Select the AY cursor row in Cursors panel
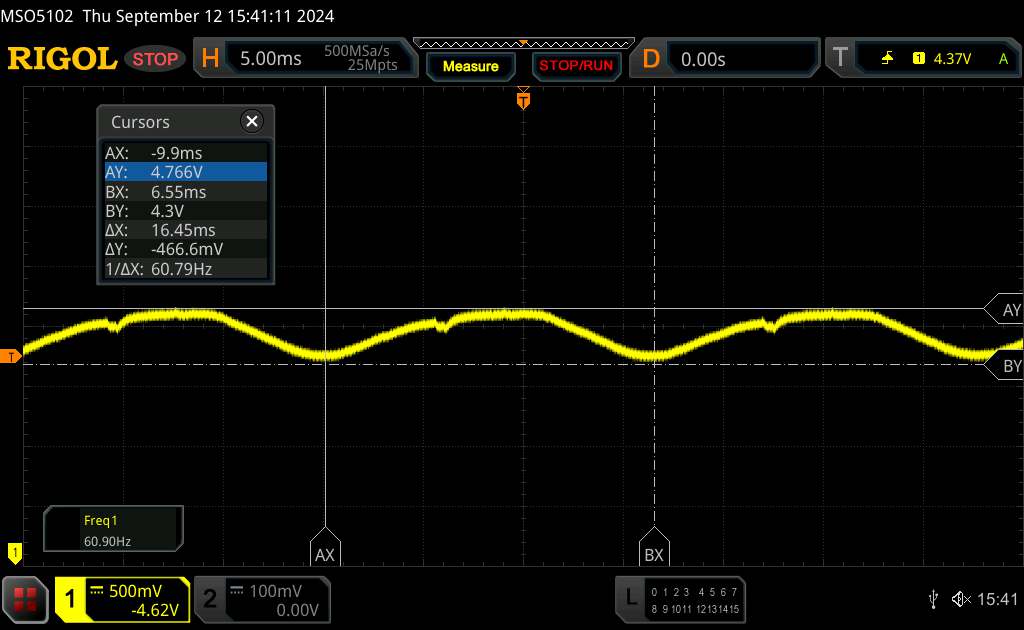This screenshot has height=630, width=1024. pos(186,172)
